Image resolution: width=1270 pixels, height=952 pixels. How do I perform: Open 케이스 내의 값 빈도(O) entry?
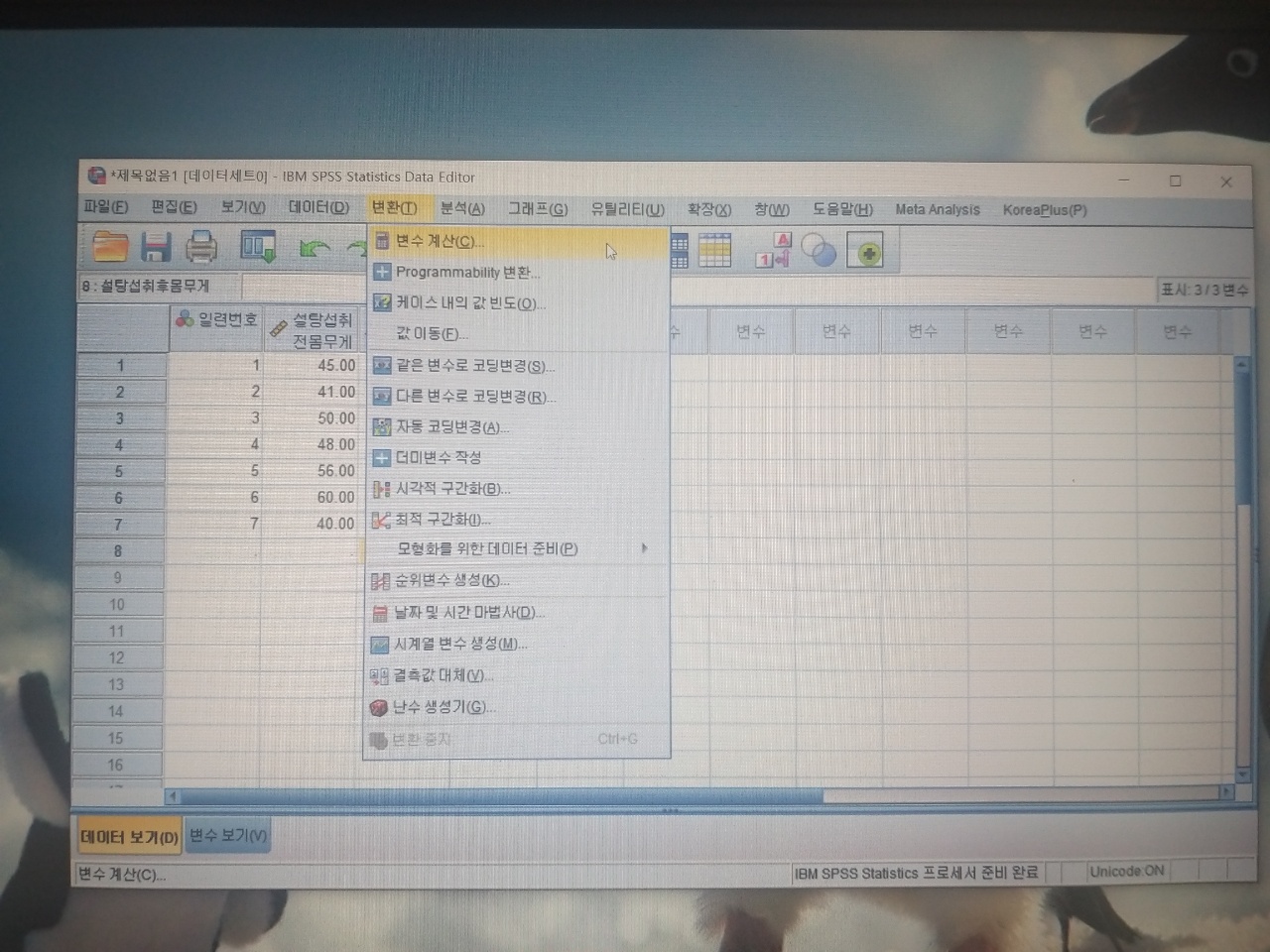click(x=517, y=302)
